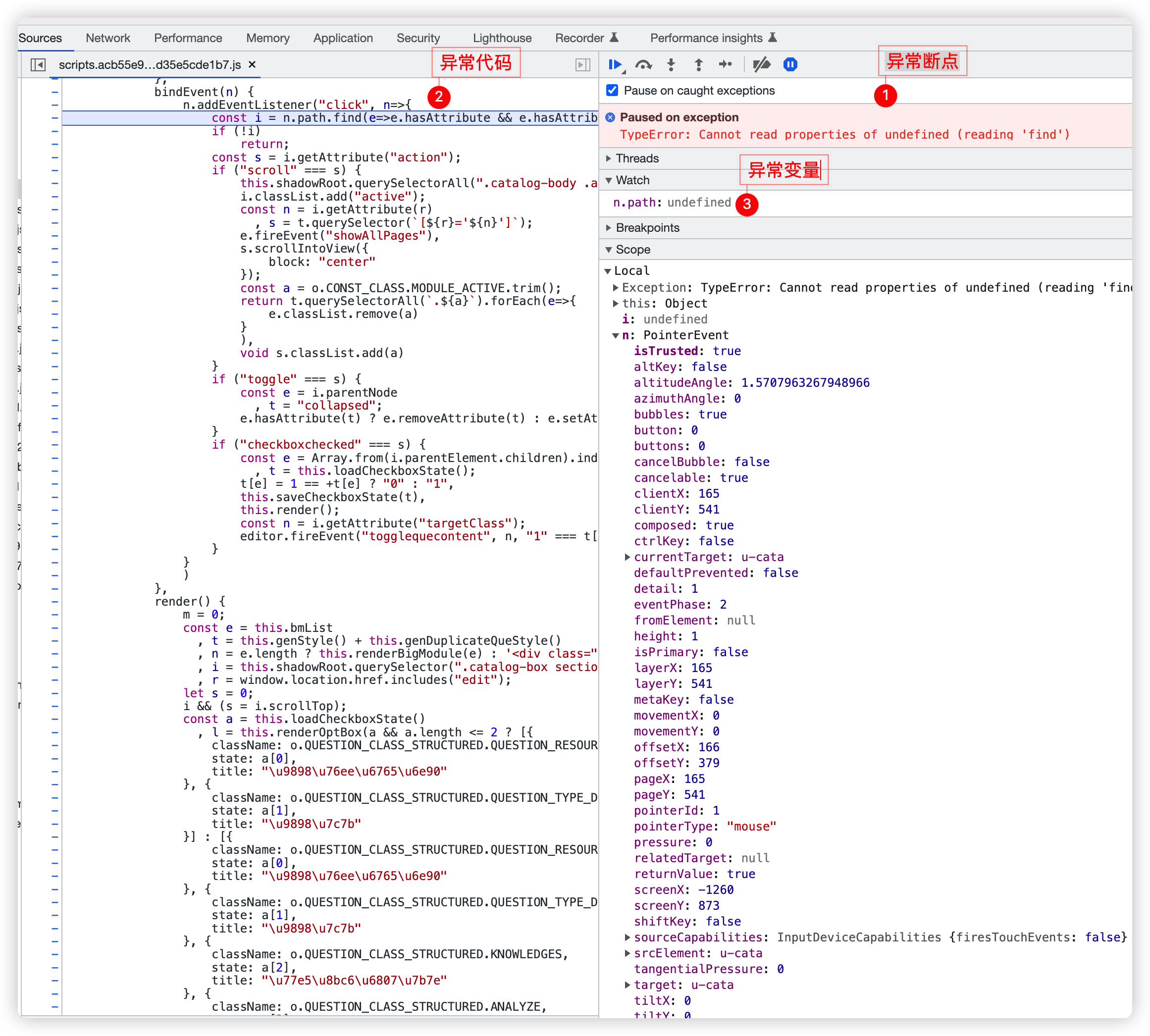This screenshot has height=1036, width=1150.
Task: Open the Lighthouse tab
Action: click(x=502, y=38)
